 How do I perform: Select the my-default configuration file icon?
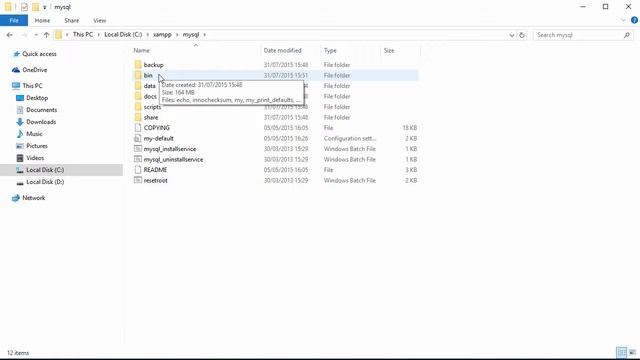[138, 138]
